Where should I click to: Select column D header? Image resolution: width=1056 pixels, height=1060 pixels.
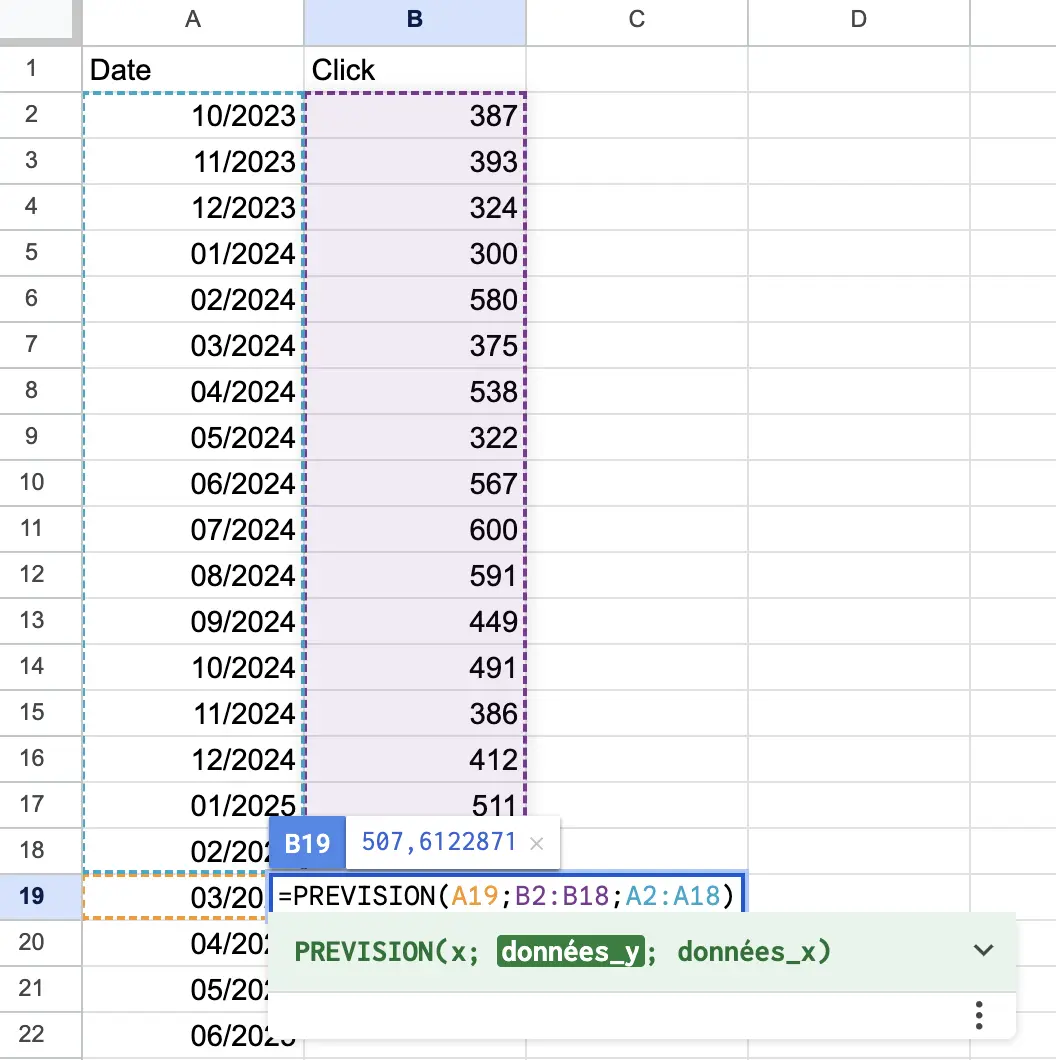click(858, 22)
